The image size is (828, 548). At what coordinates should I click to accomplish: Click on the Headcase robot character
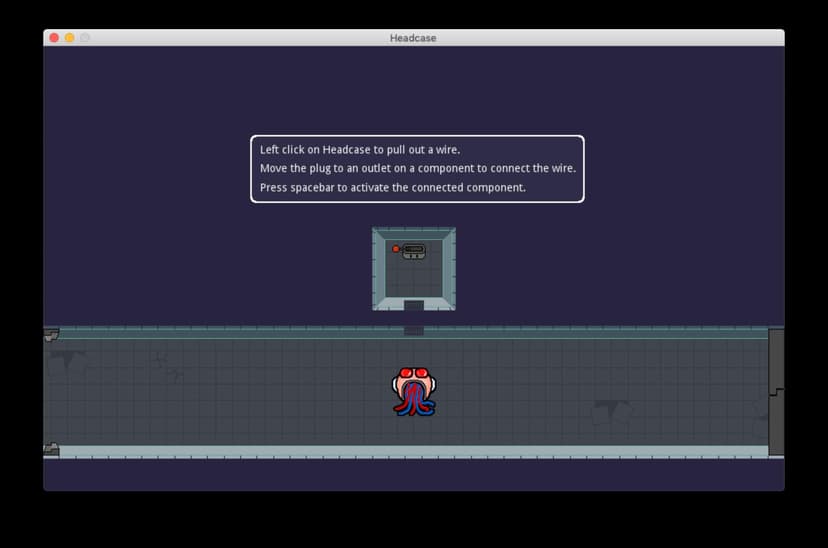pos(414,392)
